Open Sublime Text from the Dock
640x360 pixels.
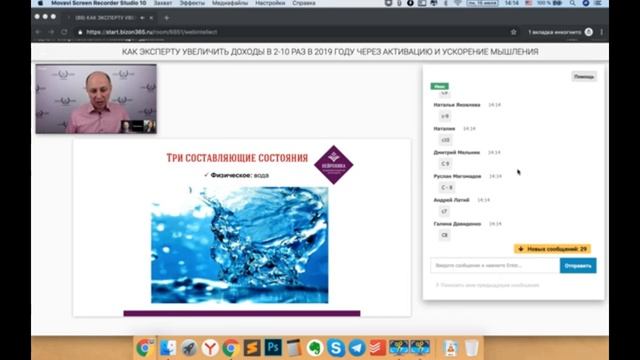coord(252,348)
